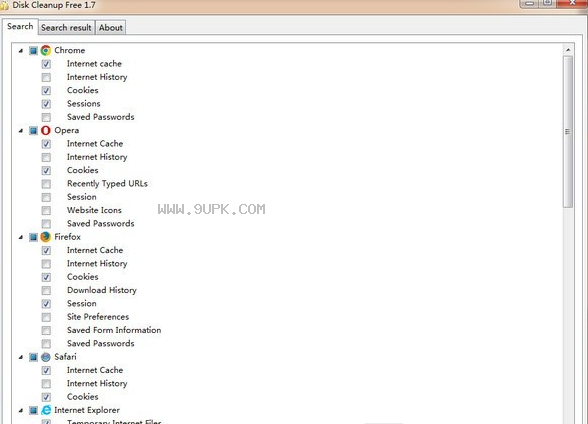Uncheck Chrome Sessions checkbox
Image resolution: width=588 pixels, height=424 pixels.
point(46,104)
